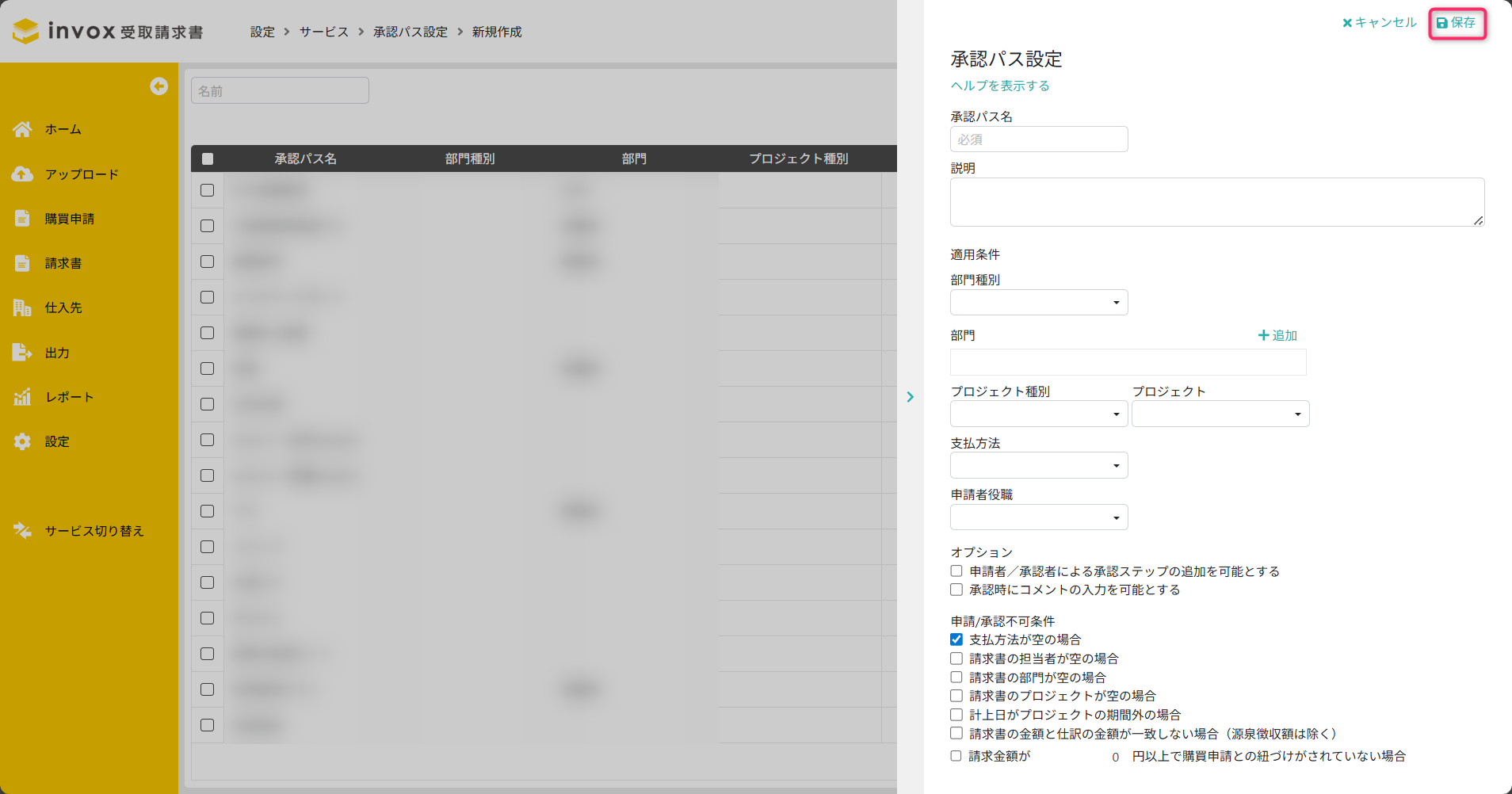
Task: Toggle the select-all checkbox in table header
Action: (x=208, y=158)
